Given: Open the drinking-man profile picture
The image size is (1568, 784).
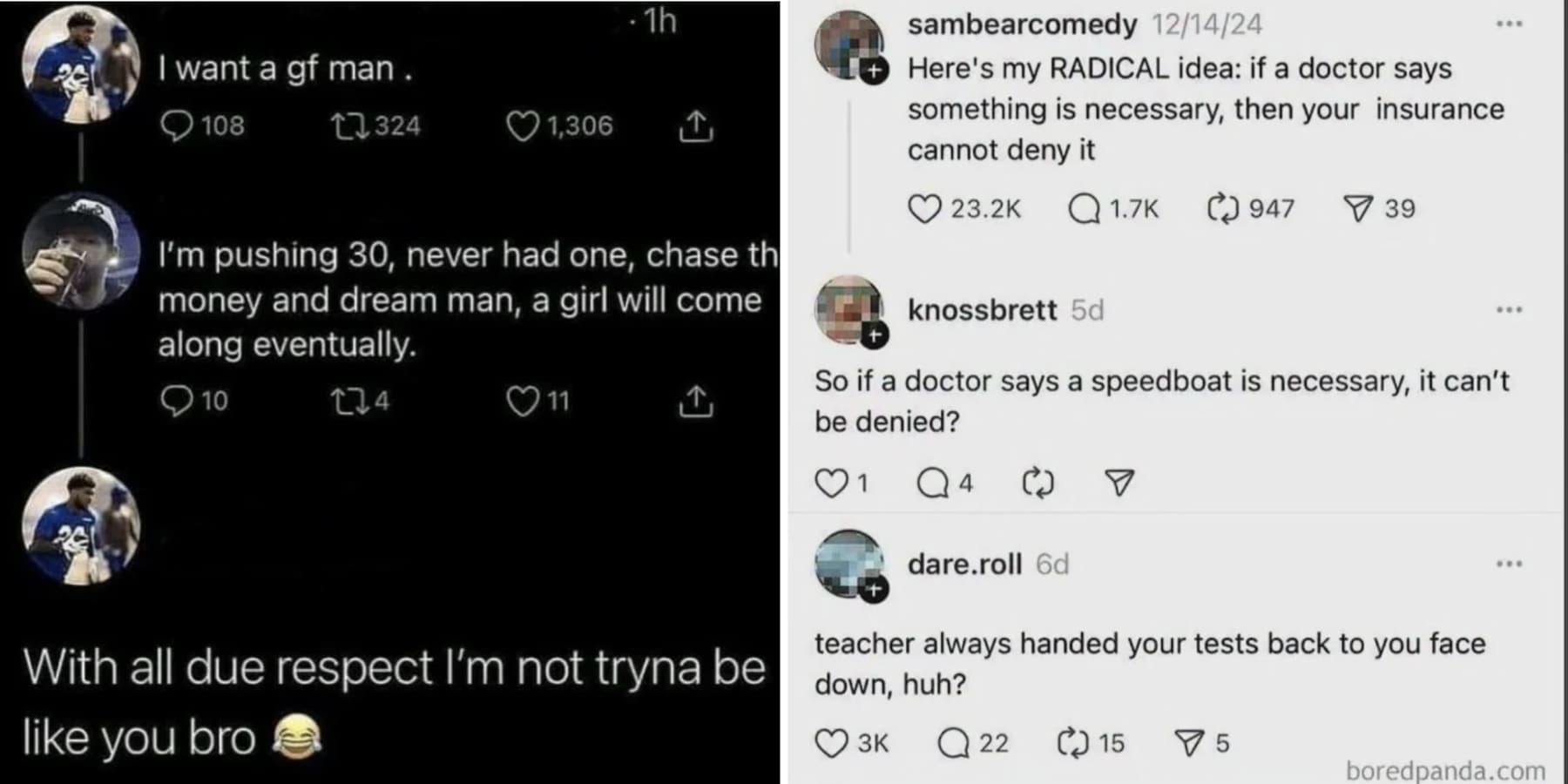Looking at the screenshot, I should (x=80, y=252).
